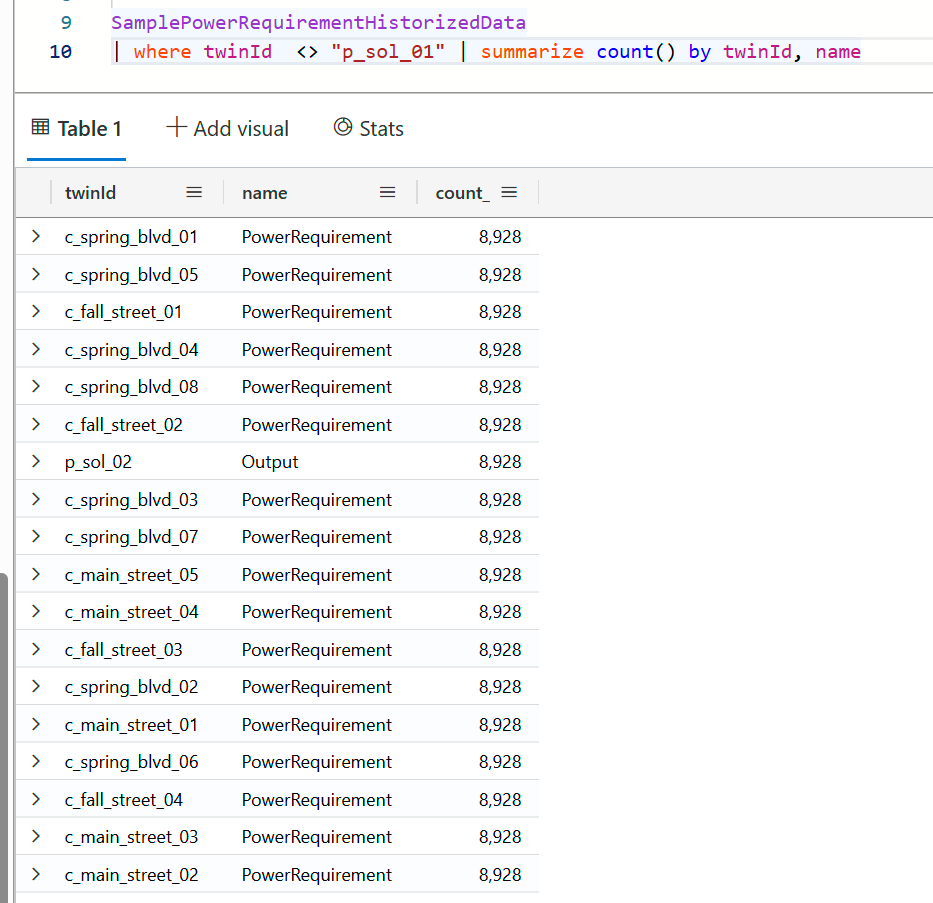Switch to the Table 1 tab
Viewport: 933px width, 903px height.
pos(88,128)
